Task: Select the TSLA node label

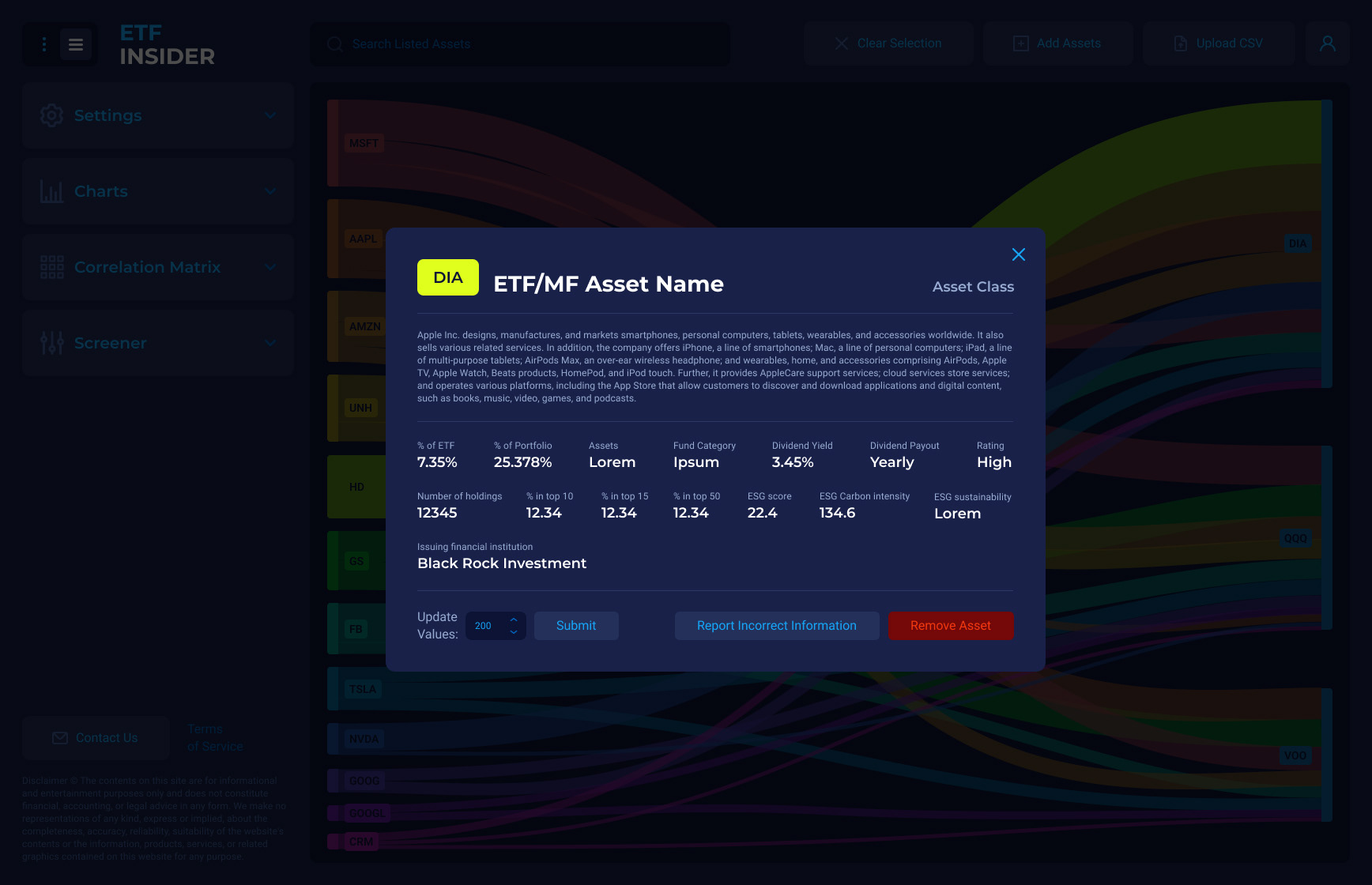Action: click(363, 689)
